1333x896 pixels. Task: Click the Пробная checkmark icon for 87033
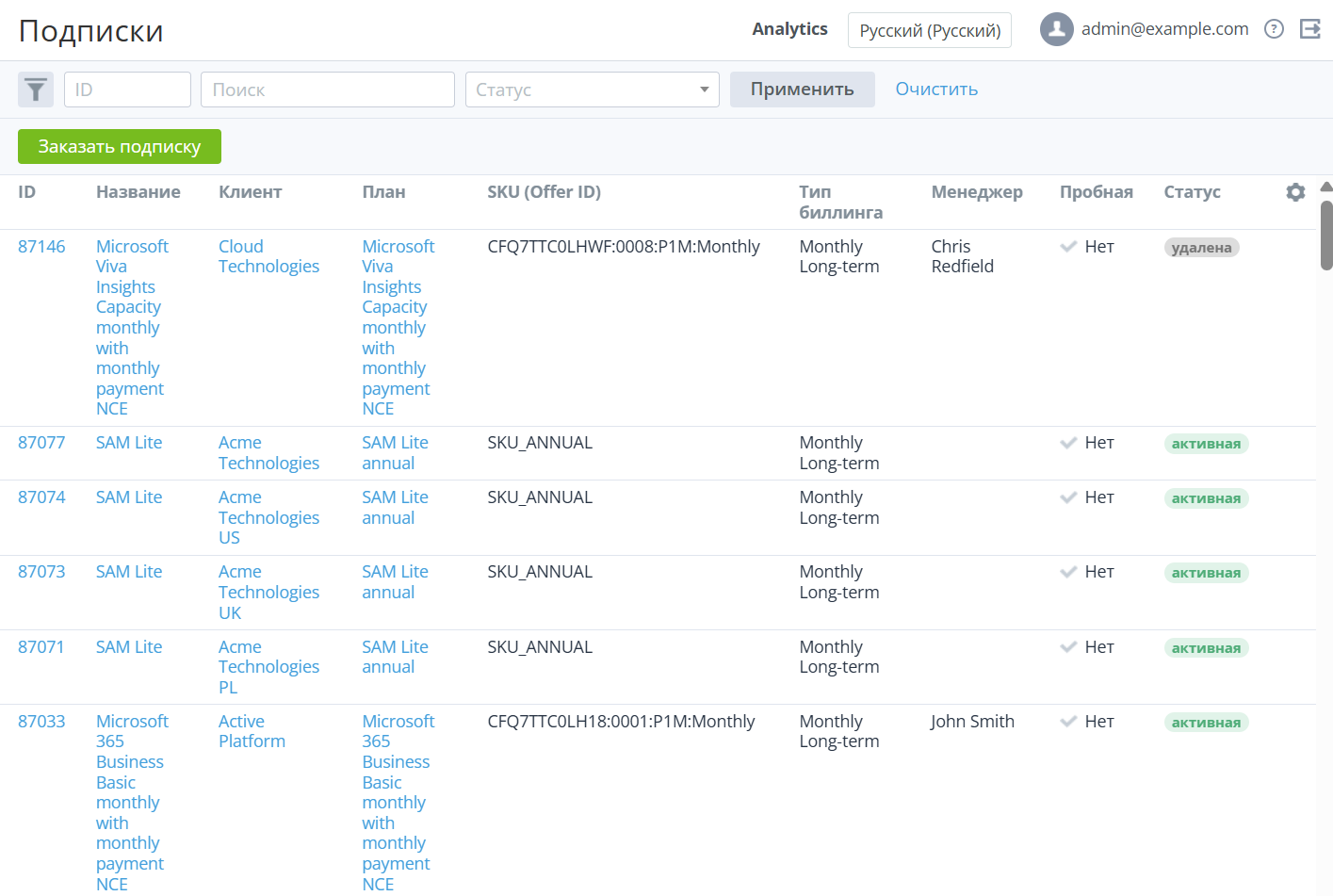coord(1068,722)
